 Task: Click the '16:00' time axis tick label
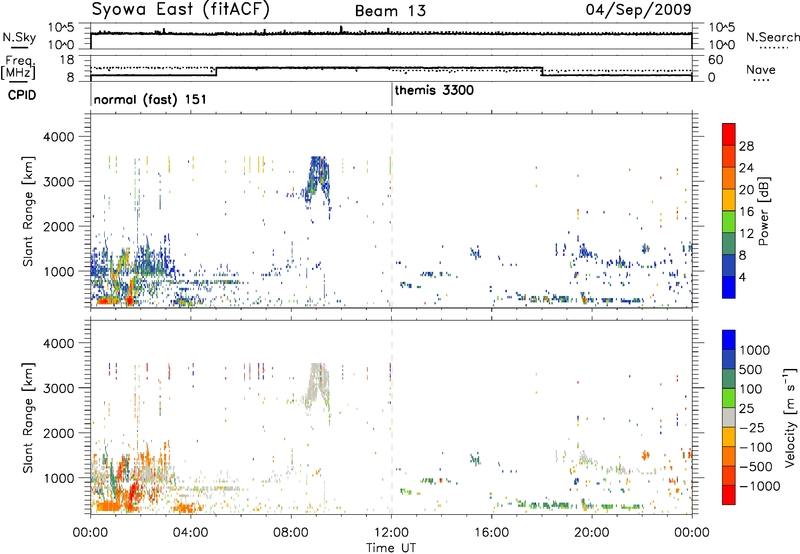pos(491,533)
